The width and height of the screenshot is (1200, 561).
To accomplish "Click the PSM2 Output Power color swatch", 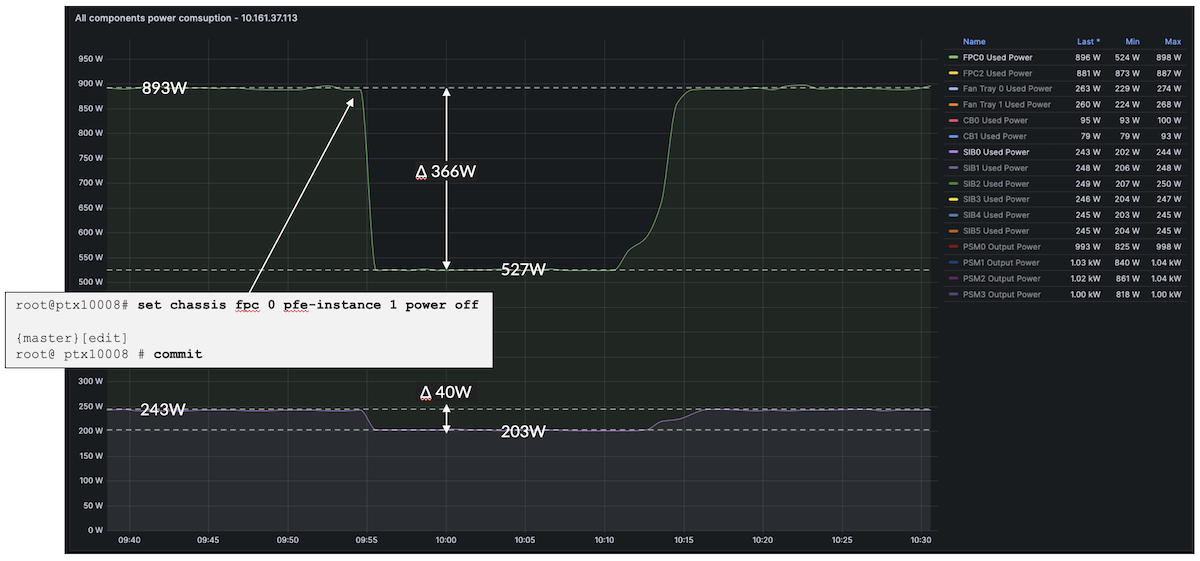I will (x=952, y=279).
